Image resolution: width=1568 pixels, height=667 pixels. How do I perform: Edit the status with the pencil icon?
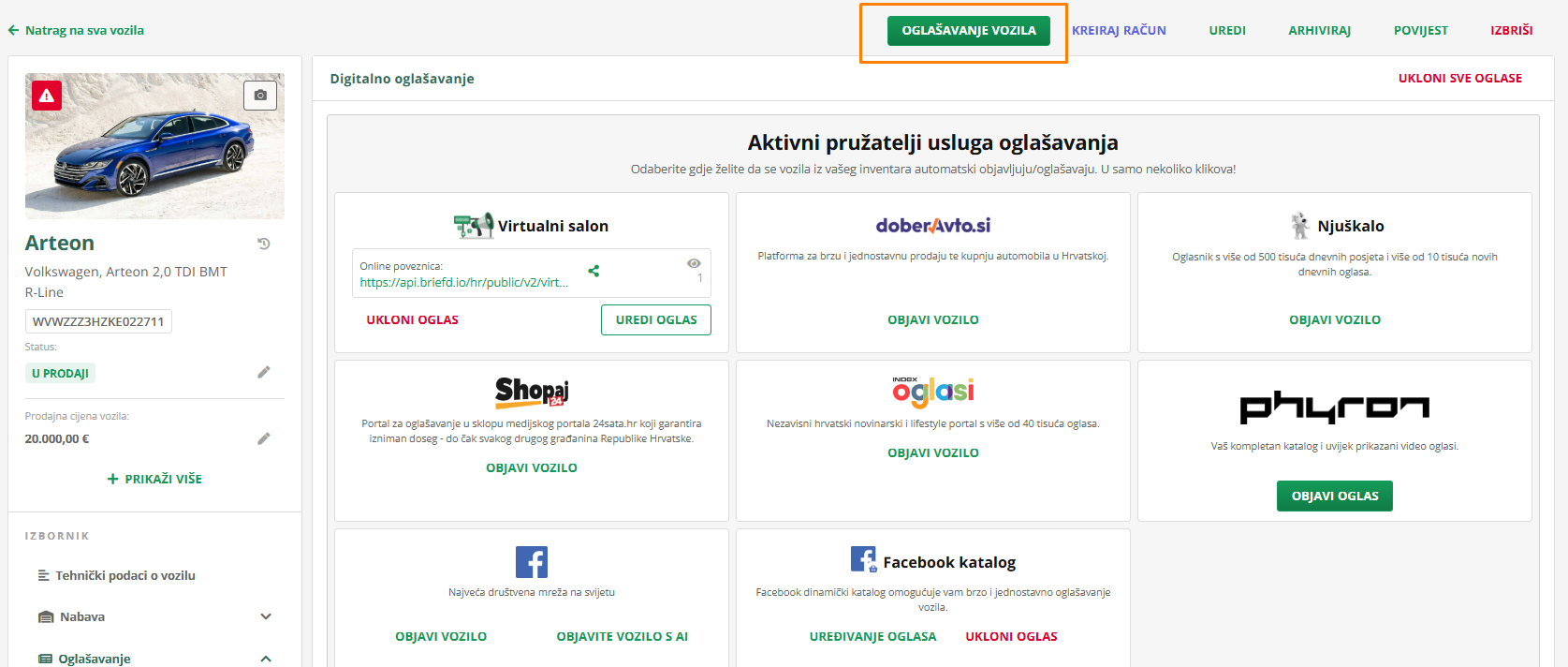[264, 373]
